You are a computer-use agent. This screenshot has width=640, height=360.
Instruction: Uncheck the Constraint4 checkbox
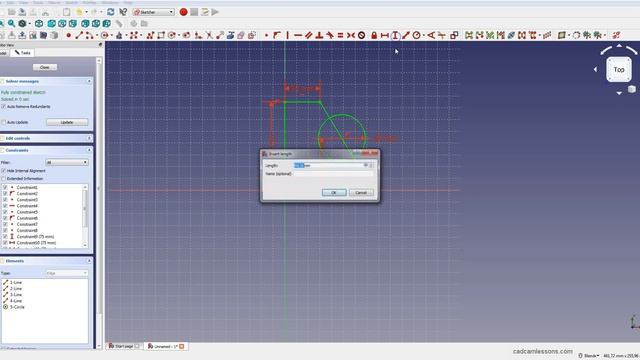tap(5, 206)
